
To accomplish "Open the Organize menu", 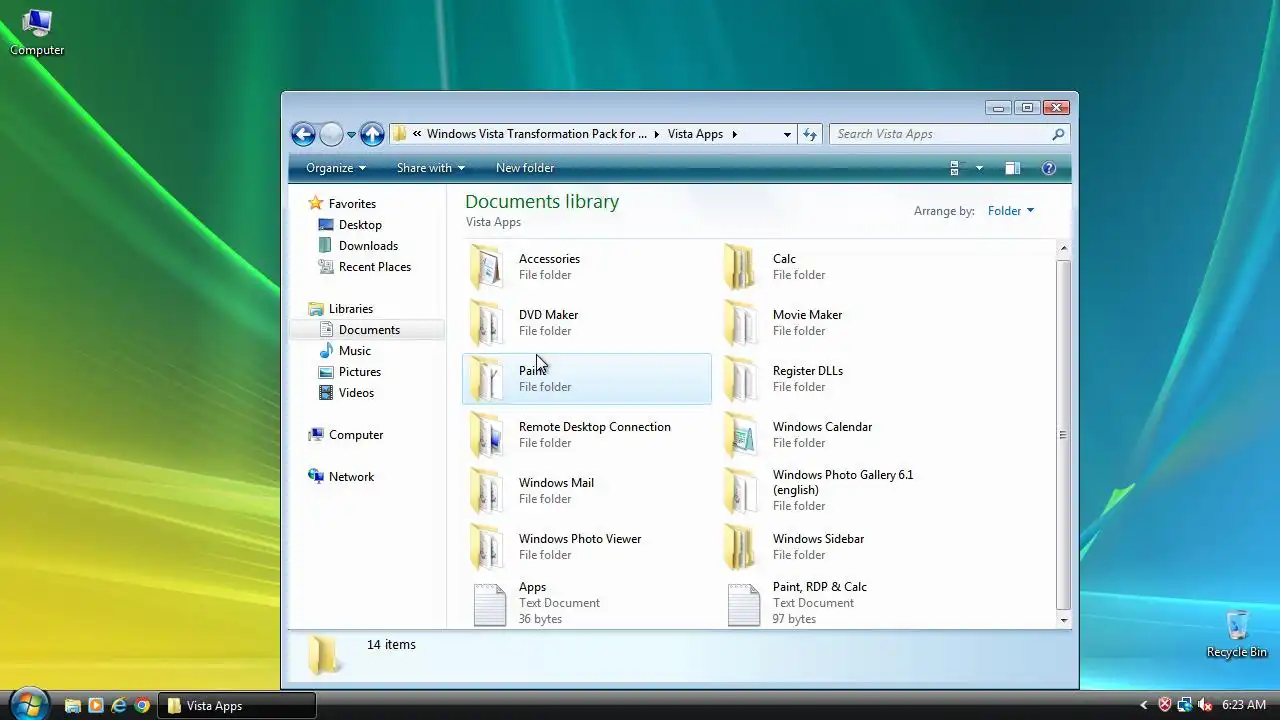I will pos(336,168).
